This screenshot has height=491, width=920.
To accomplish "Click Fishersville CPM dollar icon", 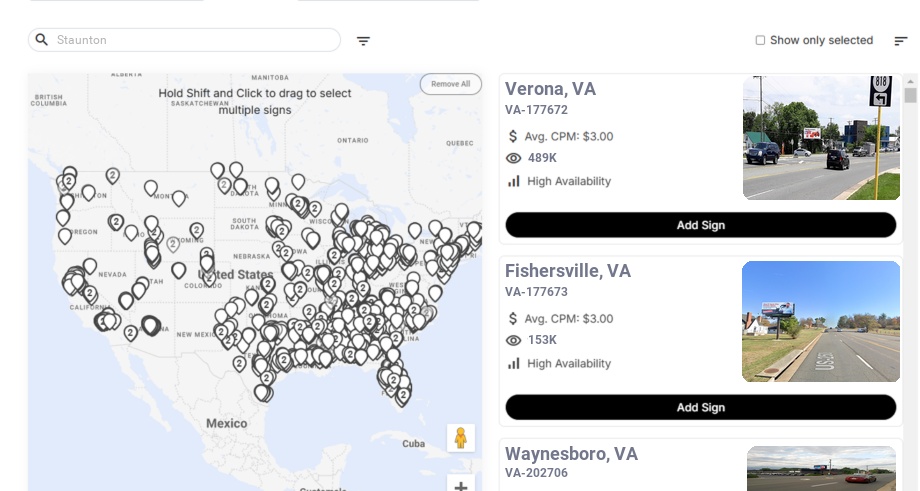I will pyautogui.click(x=514, y=318).
